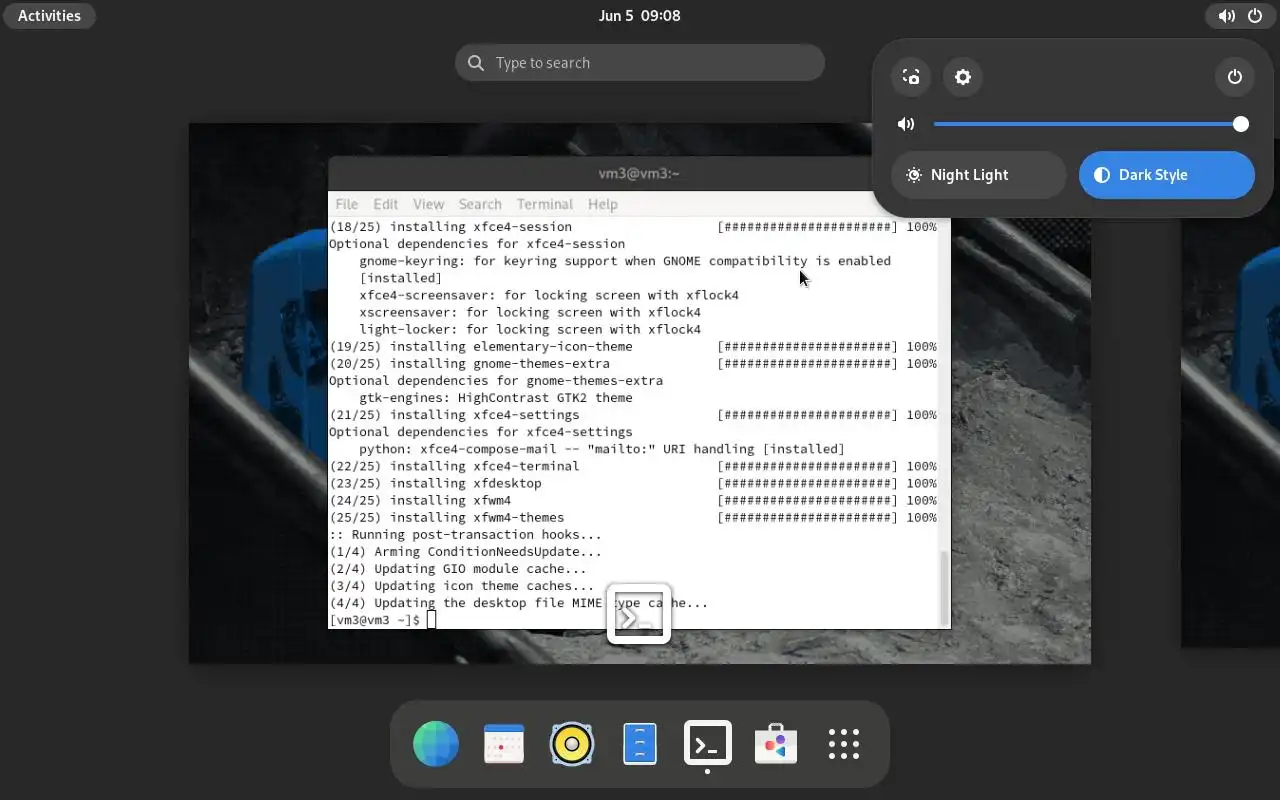This screenshot has width=1280, height=800.
Task: Click the gtk-engines: HighContrast GTK2 theme line
Action: 496,398
